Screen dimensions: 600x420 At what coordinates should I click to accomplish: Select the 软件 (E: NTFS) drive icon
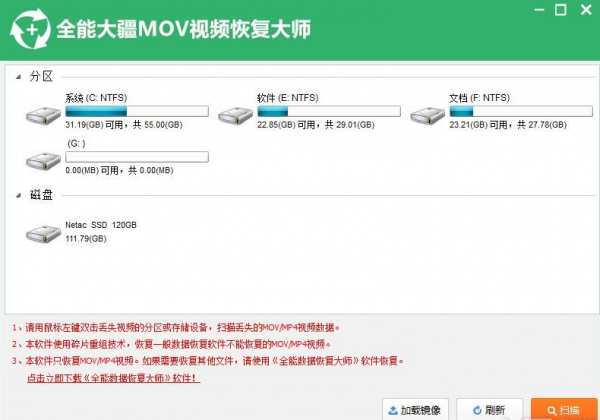235,116
